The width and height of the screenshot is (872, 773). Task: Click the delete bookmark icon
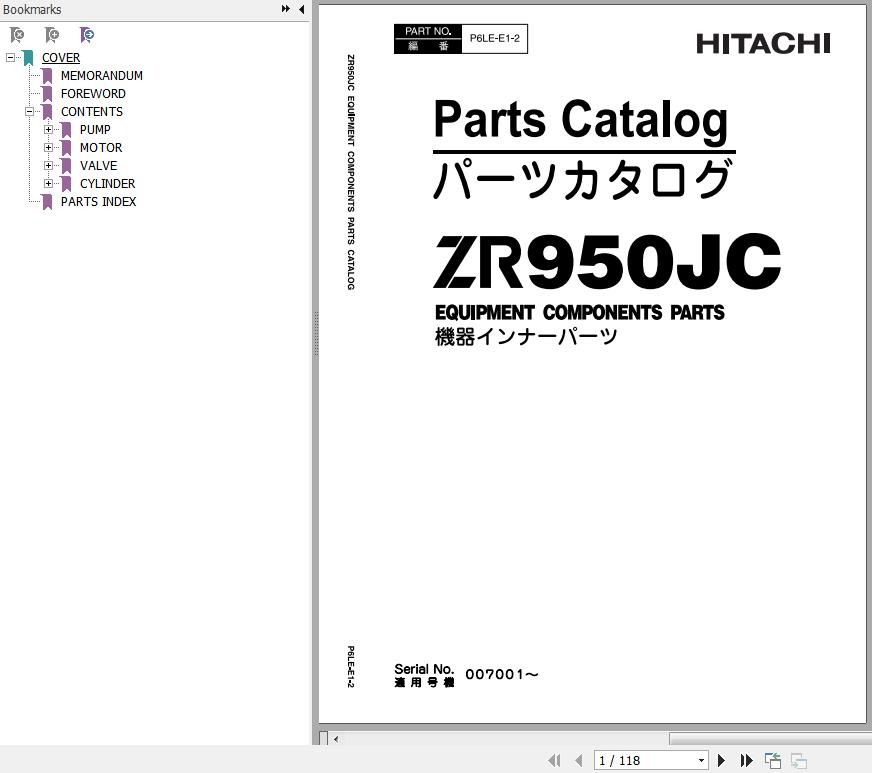[17, 35]
